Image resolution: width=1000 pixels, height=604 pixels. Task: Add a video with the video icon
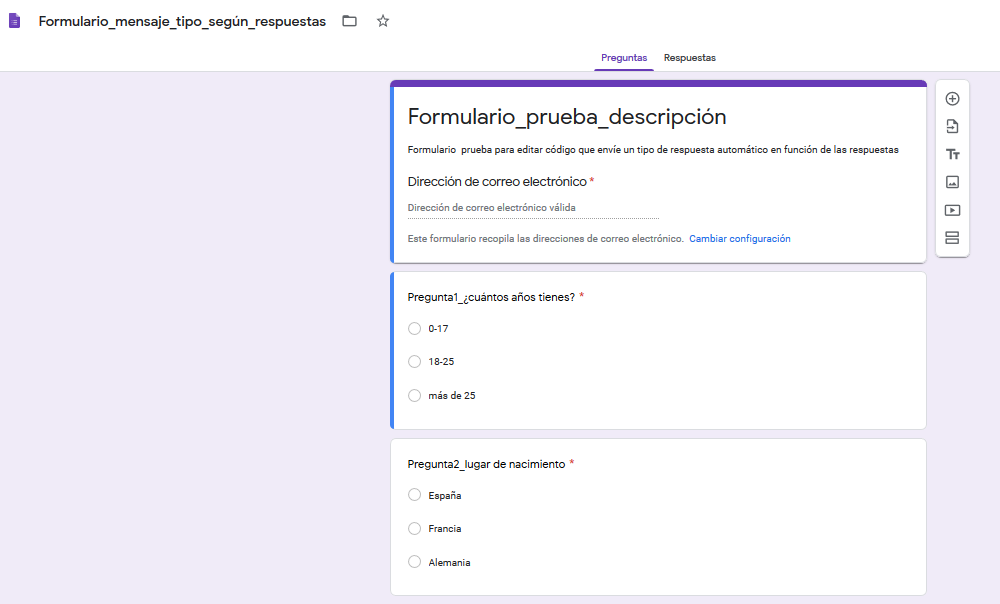[x=952, y=210]
